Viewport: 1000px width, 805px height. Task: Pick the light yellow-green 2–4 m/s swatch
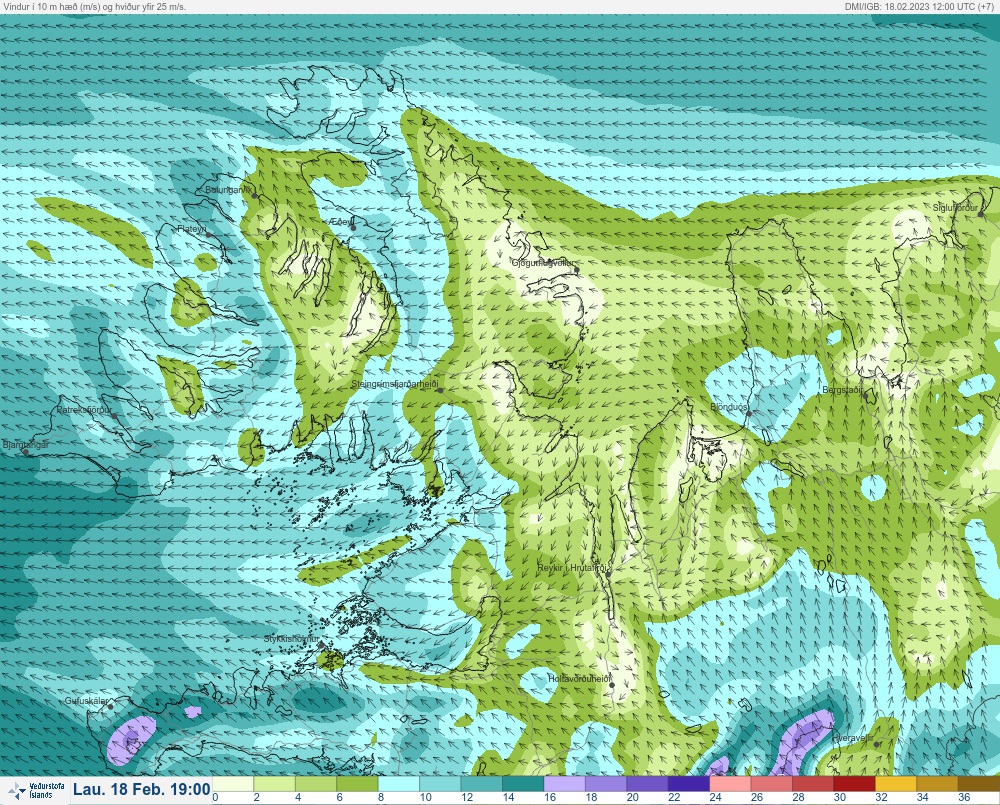click(x=274, y=783)
